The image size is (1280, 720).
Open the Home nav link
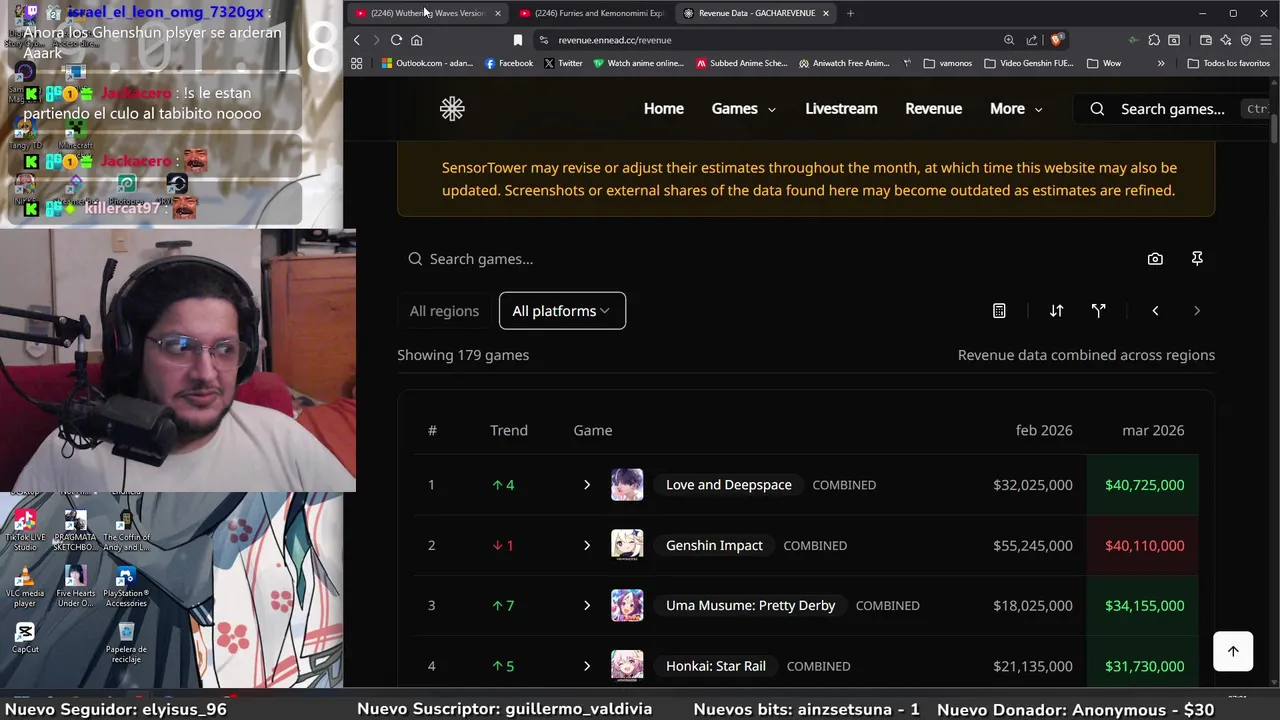(x=664, y=109)
